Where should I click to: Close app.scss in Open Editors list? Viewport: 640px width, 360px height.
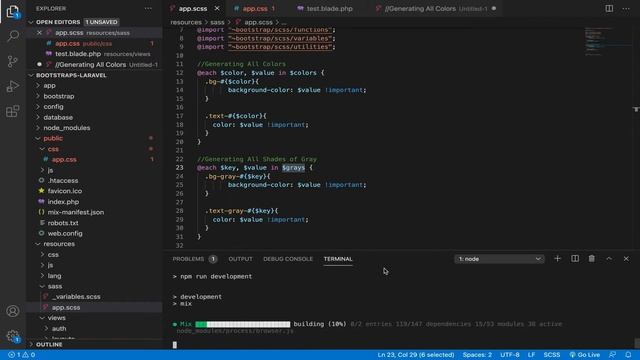tap(39, 33)
